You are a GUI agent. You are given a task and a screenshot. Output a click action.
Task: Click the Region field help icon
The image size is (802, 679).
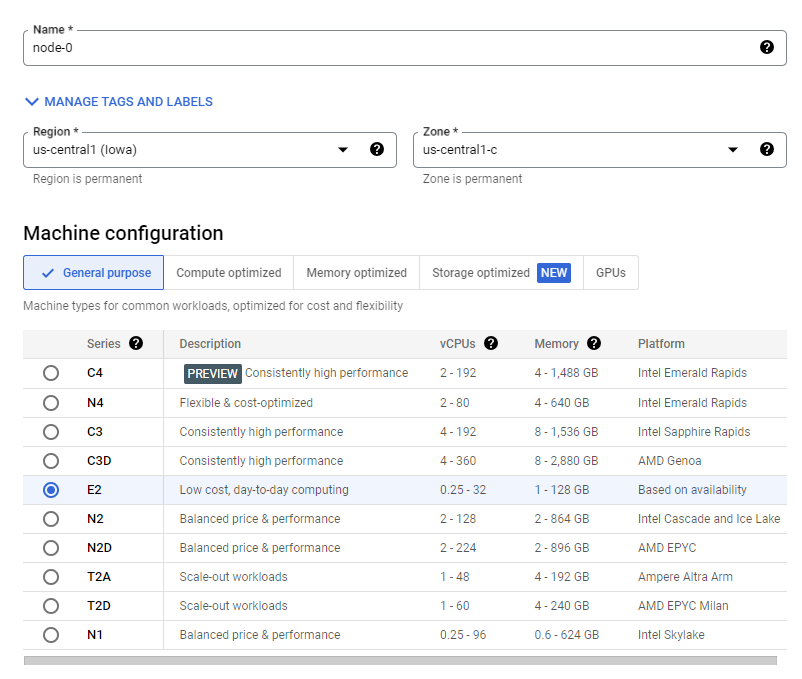click(x=377, y=149)
